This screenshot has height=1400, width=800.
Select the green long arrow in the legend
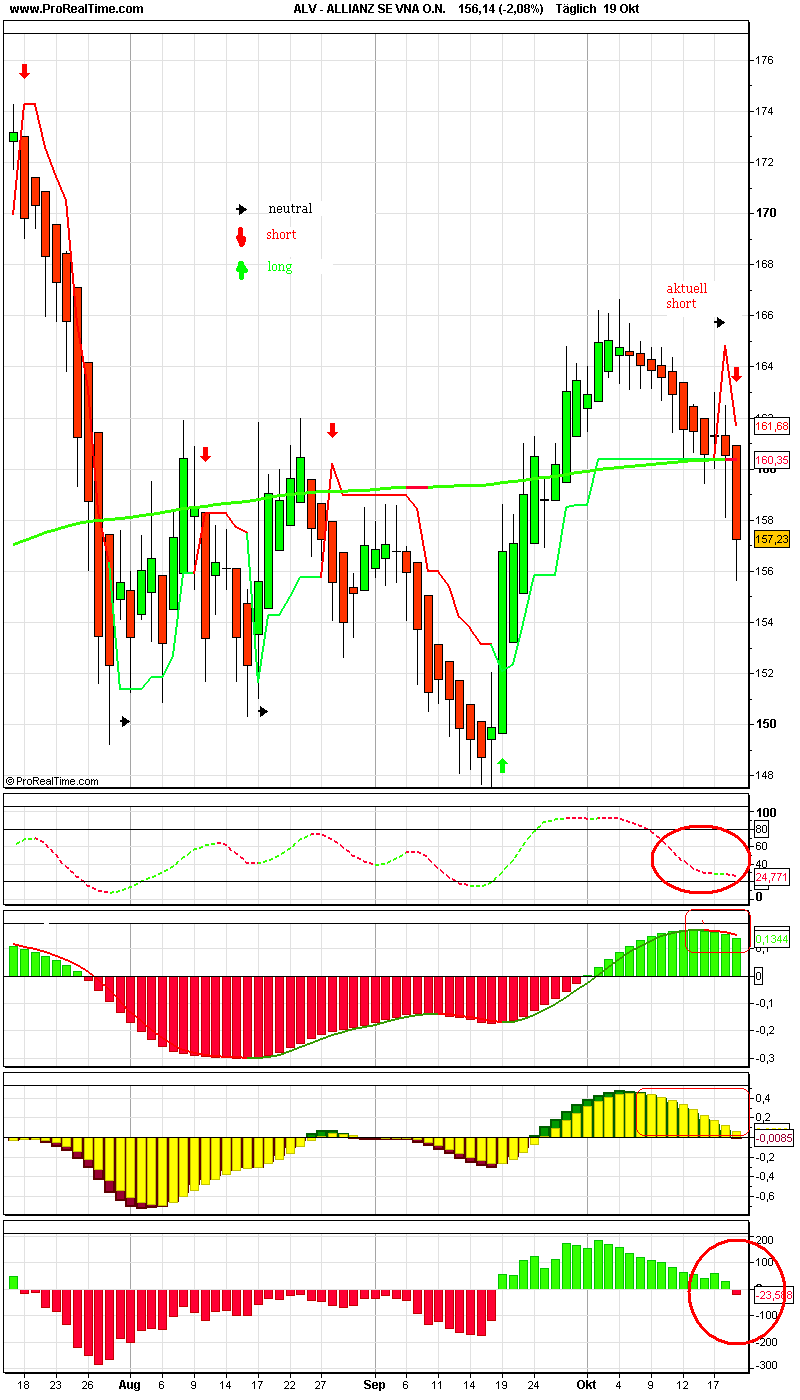240,268
